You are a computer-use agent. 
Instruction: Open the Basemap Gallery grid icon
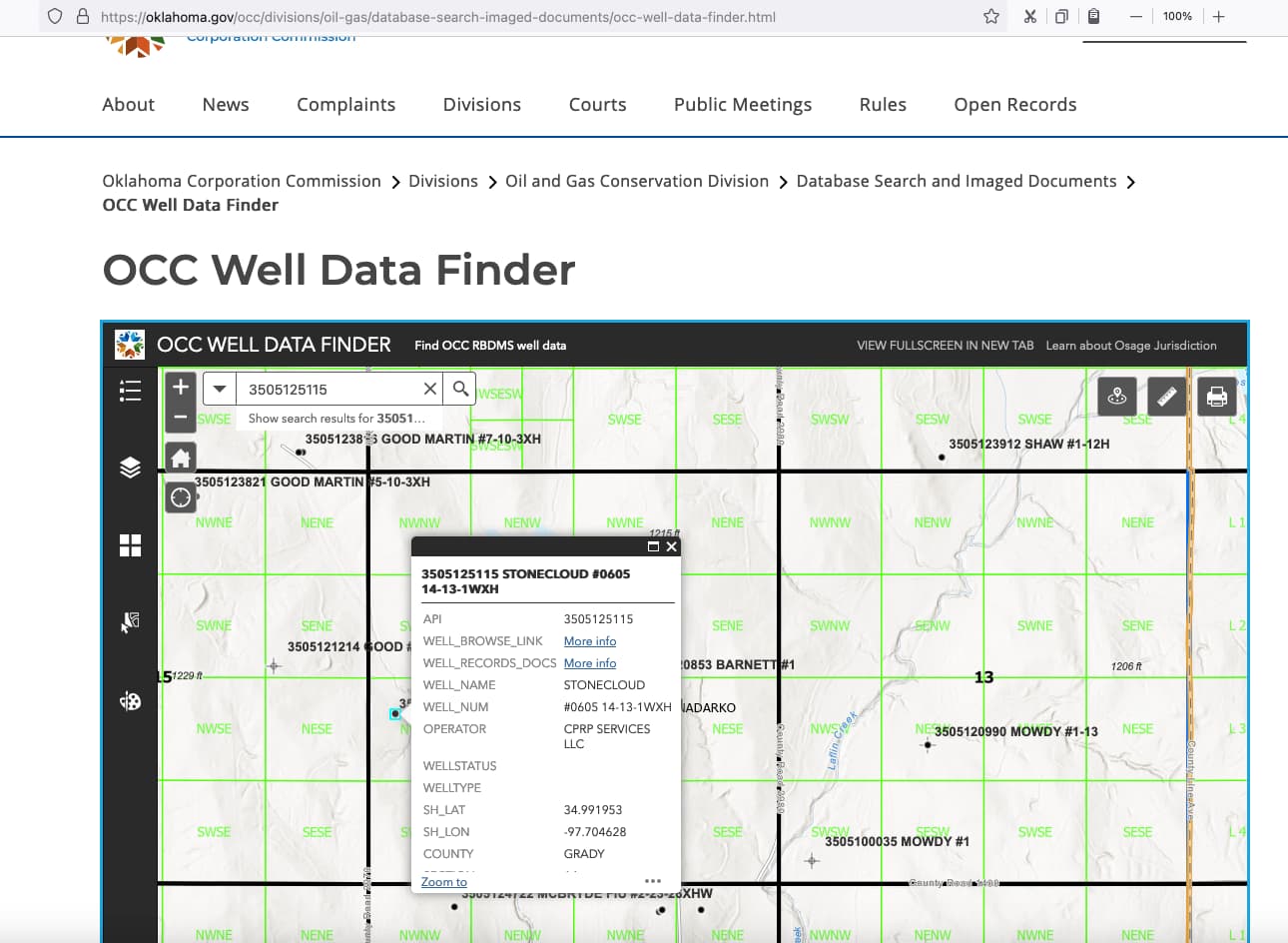130,544
